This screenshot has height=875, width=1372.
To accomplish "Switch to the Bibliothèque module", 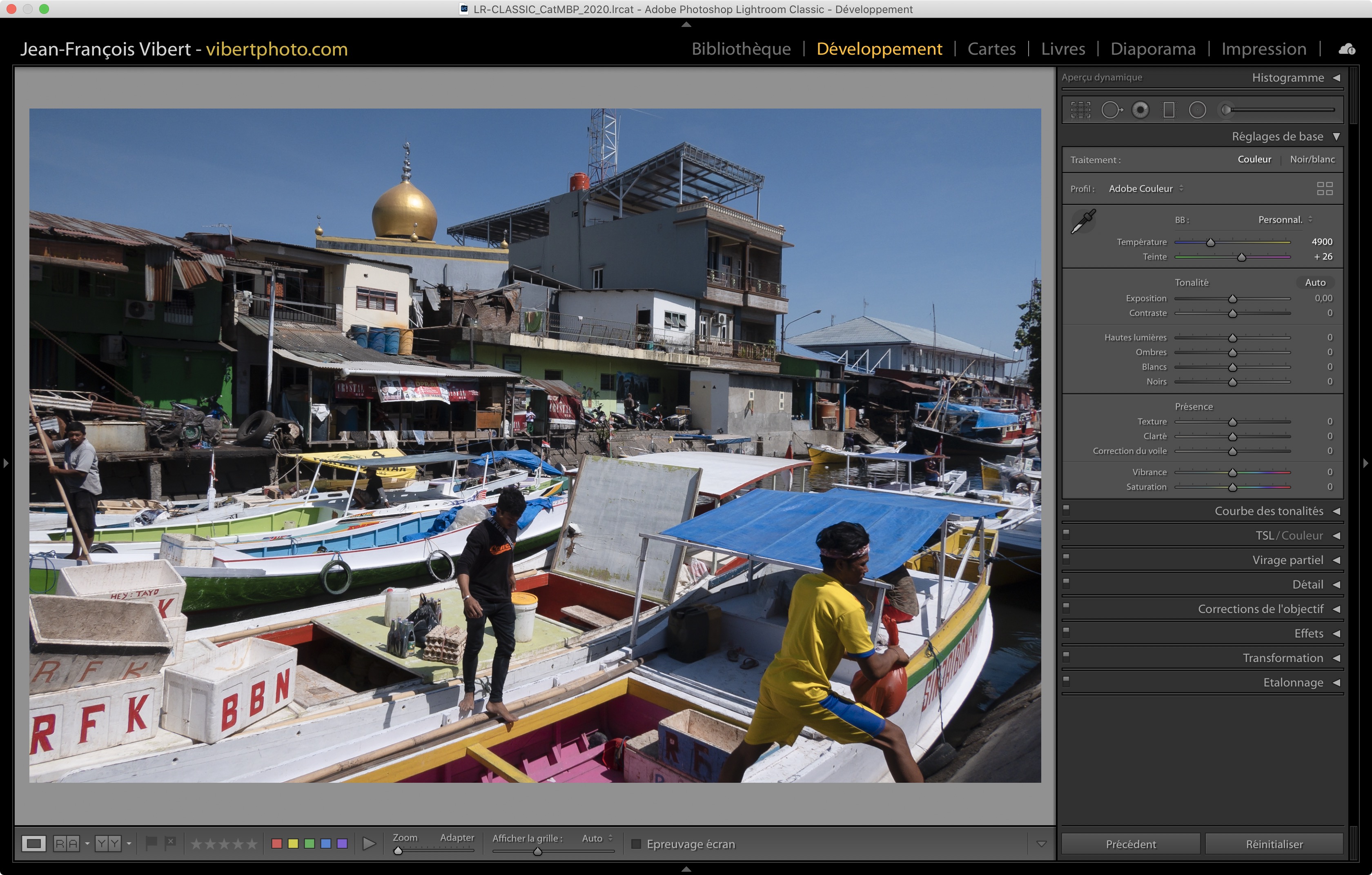I will 741,49.
